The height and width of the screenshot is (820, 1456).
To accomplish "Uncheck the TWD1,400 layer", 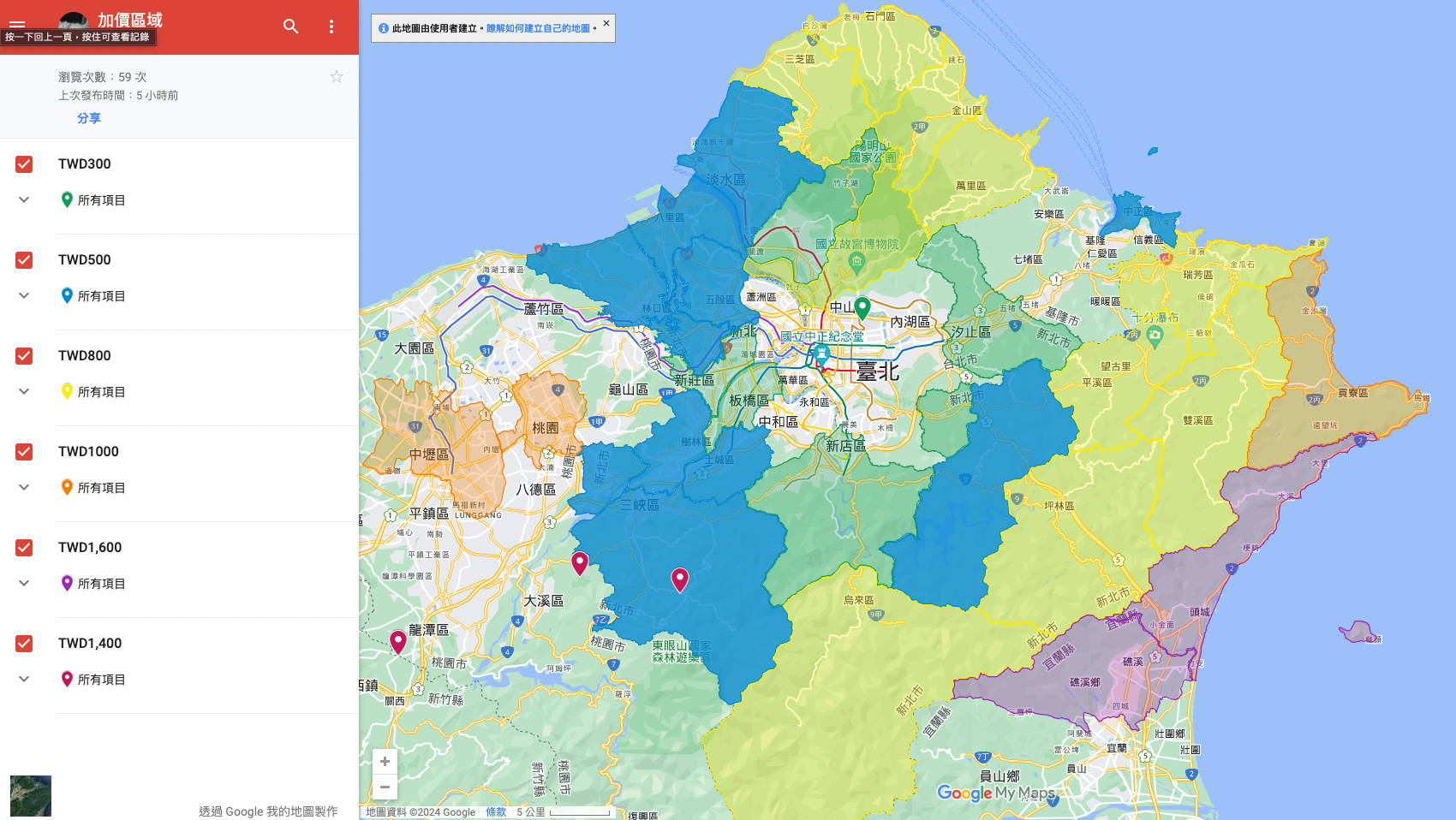I will 24,644.
